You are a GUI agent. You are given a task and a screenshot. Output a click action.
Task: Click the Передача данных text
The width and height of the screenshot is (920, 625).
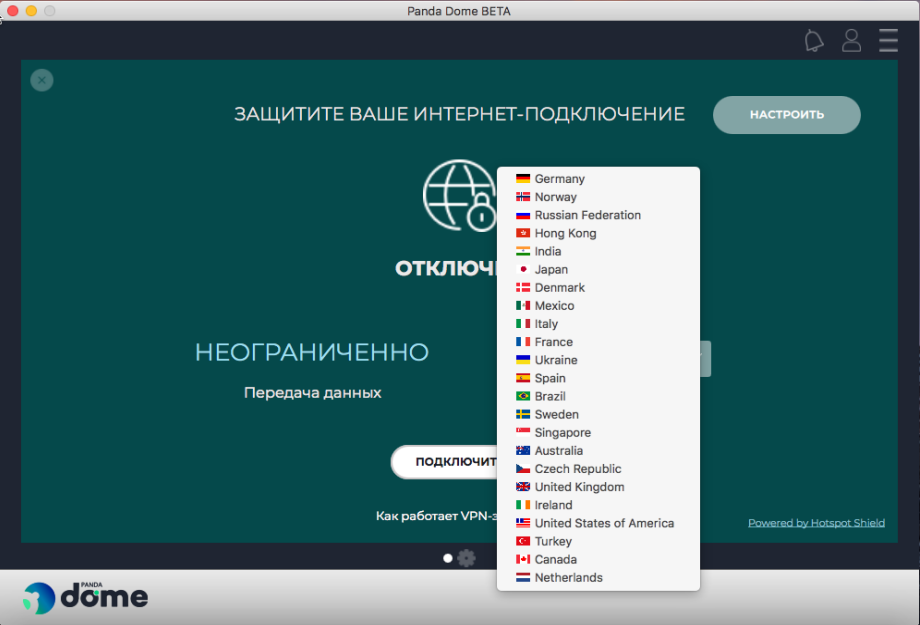(312, 393)
